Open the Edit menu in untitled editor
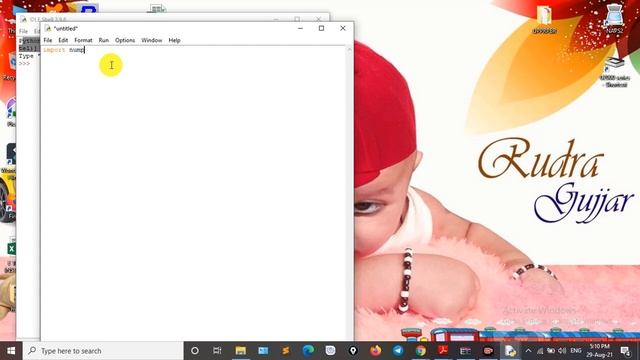 point(63,40)
